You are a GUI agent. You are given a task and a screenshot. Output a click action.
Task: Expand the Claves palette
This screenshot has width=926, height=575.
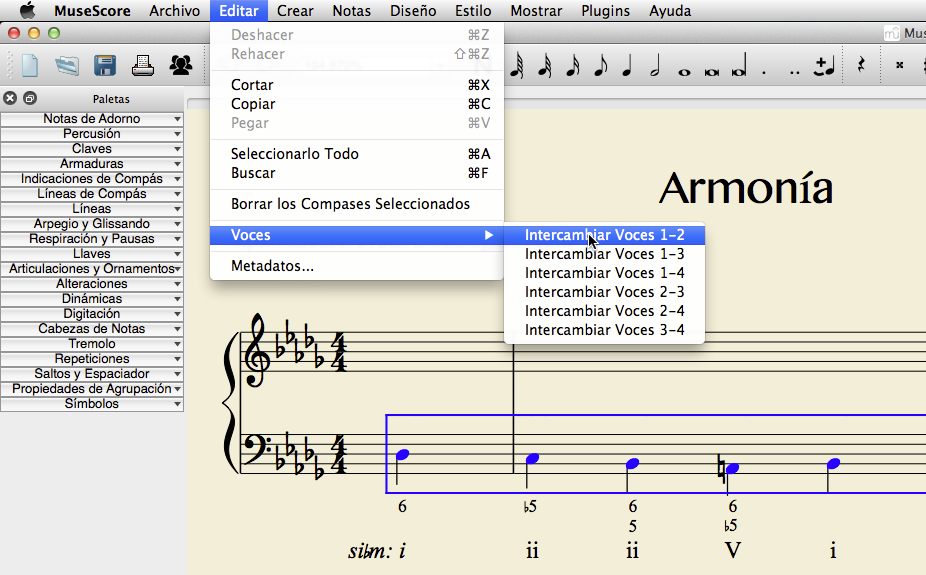pos(92,149)
